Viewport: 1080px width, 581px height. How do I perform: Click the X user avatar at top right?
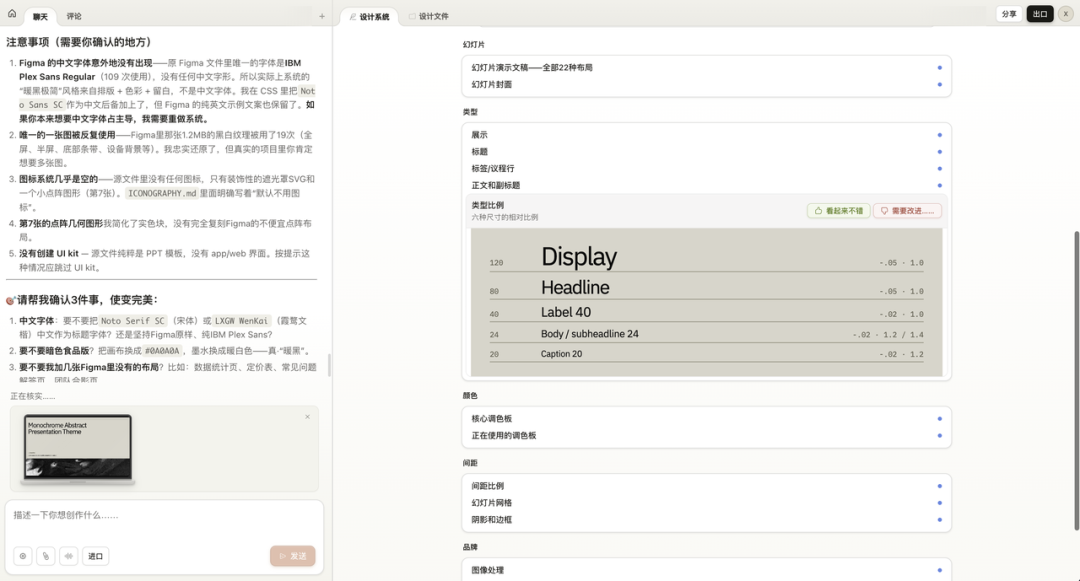(1066, 14)
